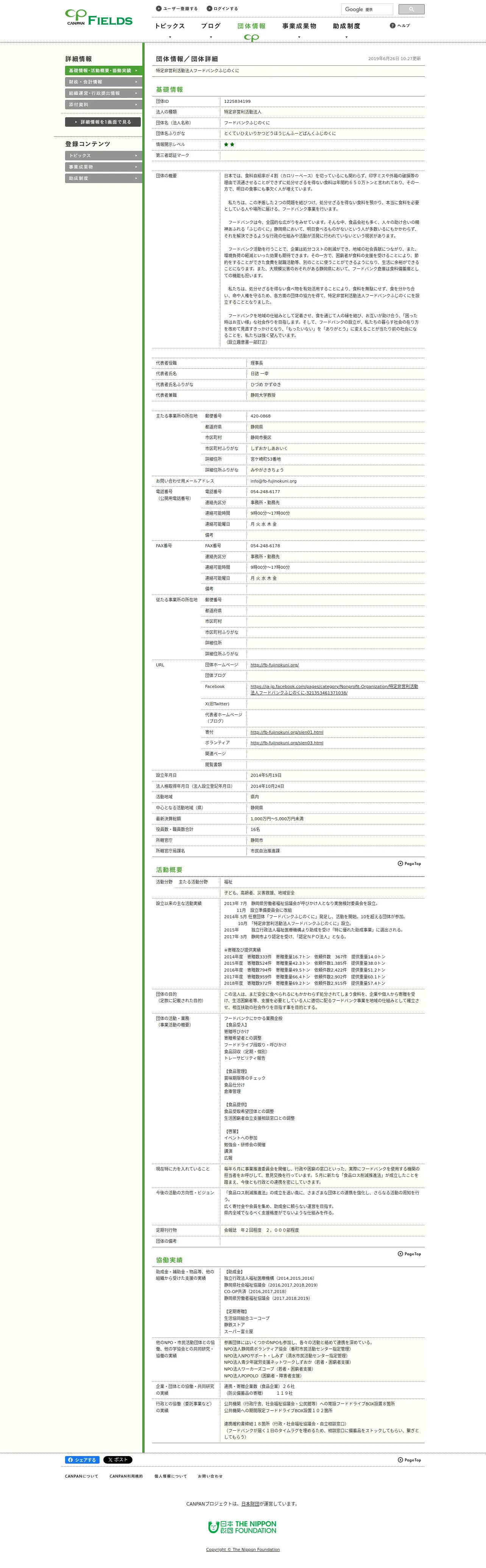Open 組織運営・行政提出情報 sidebar item

[x=103, y=93]
